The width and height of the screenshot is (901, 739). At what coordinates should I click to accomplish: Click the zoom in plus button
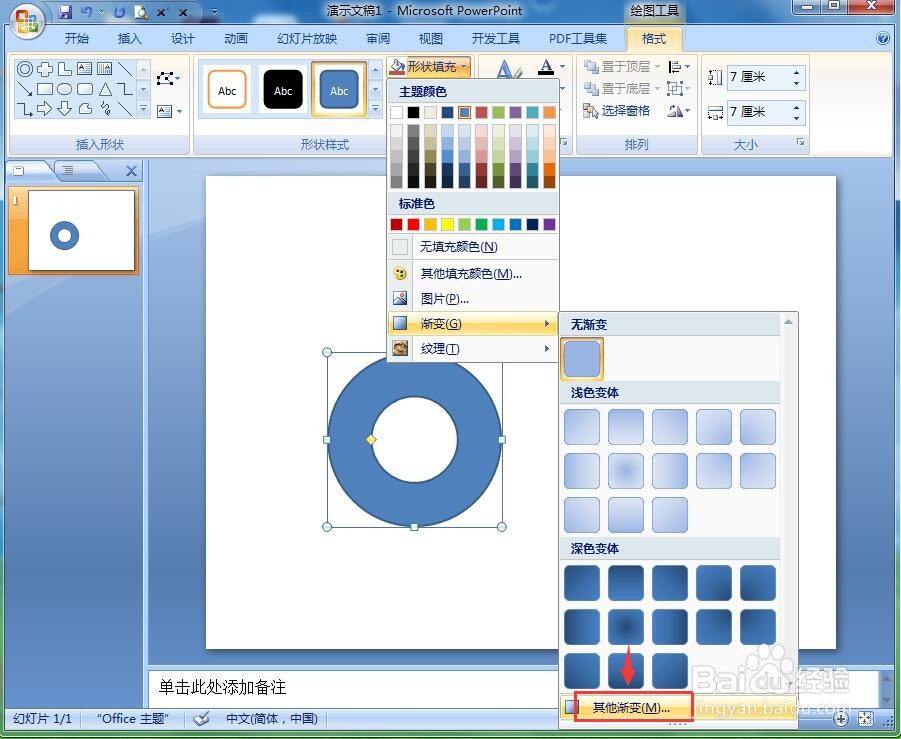(841, 718)
